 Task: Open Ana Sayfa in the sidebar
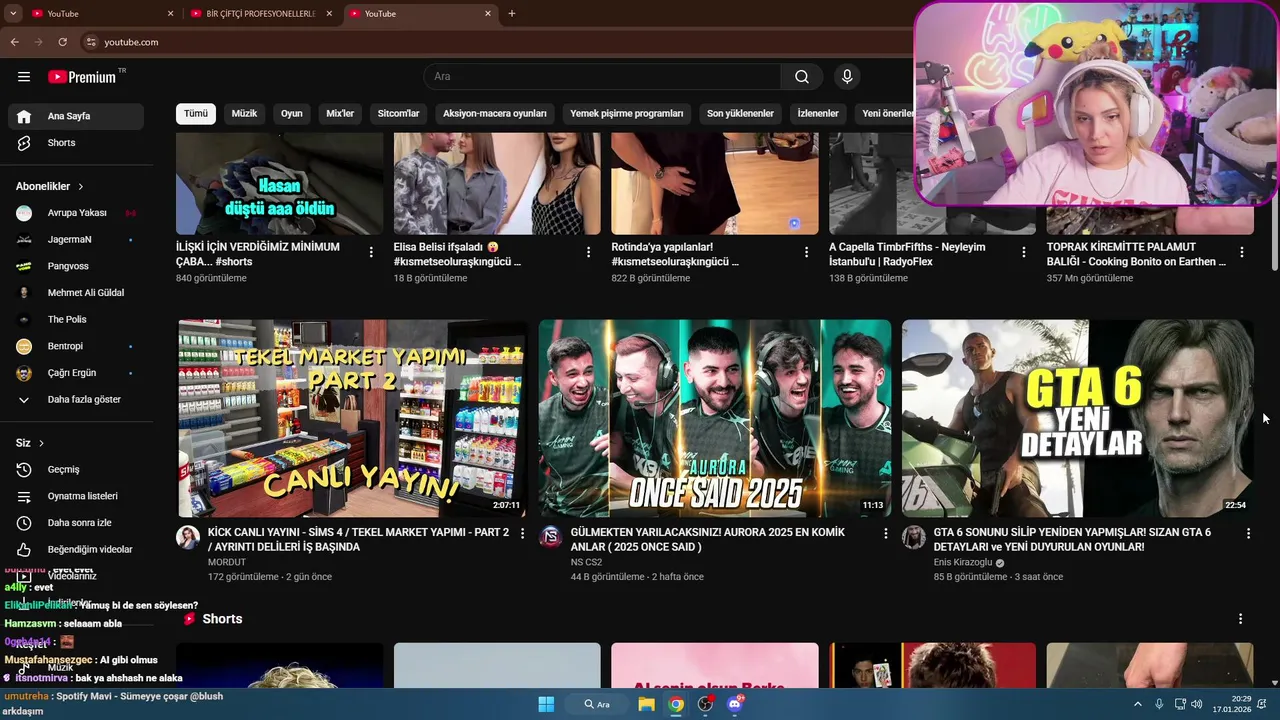[x=76, y=116]
